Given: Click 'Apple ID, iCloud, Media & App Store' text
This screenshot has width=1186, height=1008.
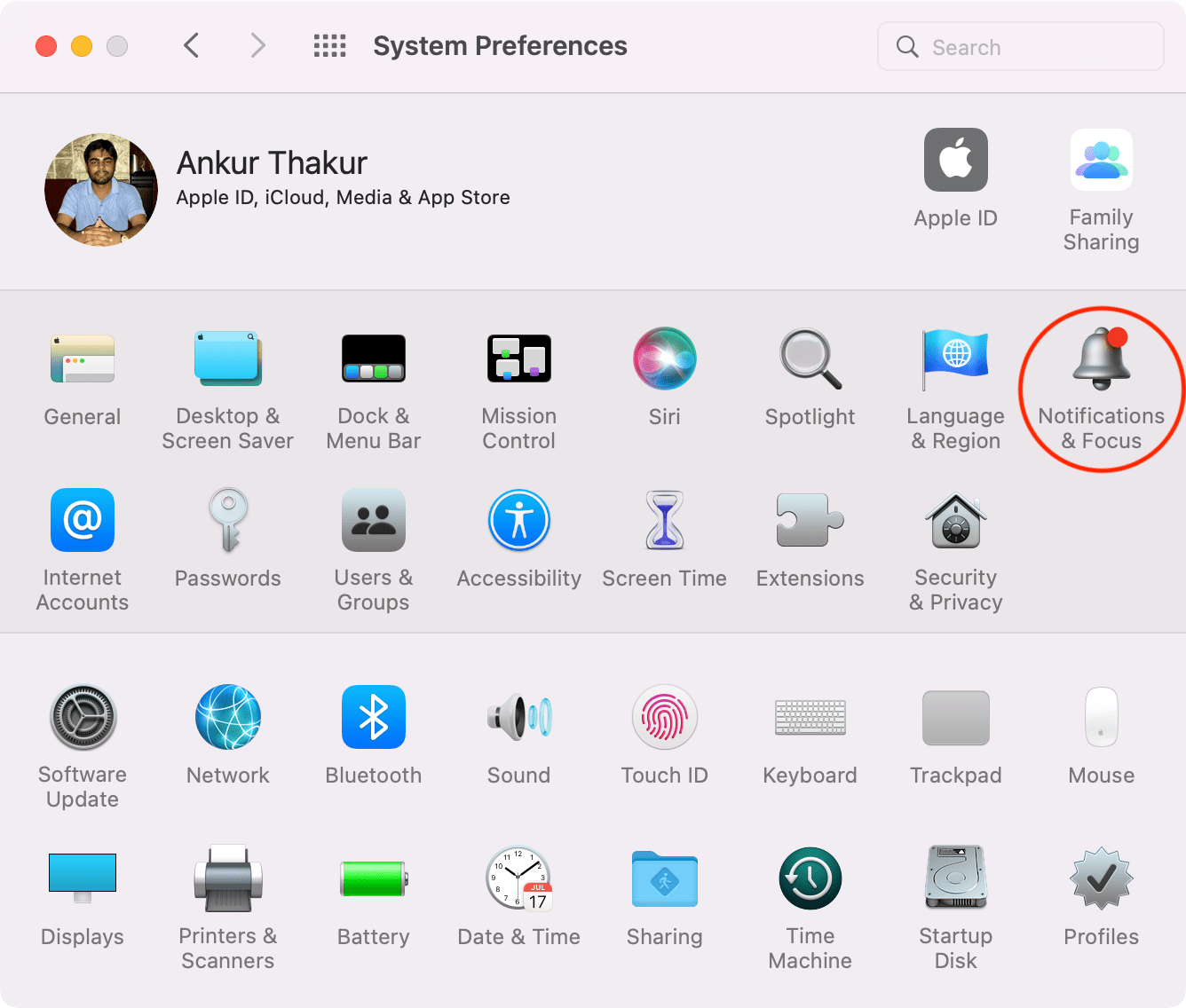Looking at the screenshot, I should [x=343, y=197].
